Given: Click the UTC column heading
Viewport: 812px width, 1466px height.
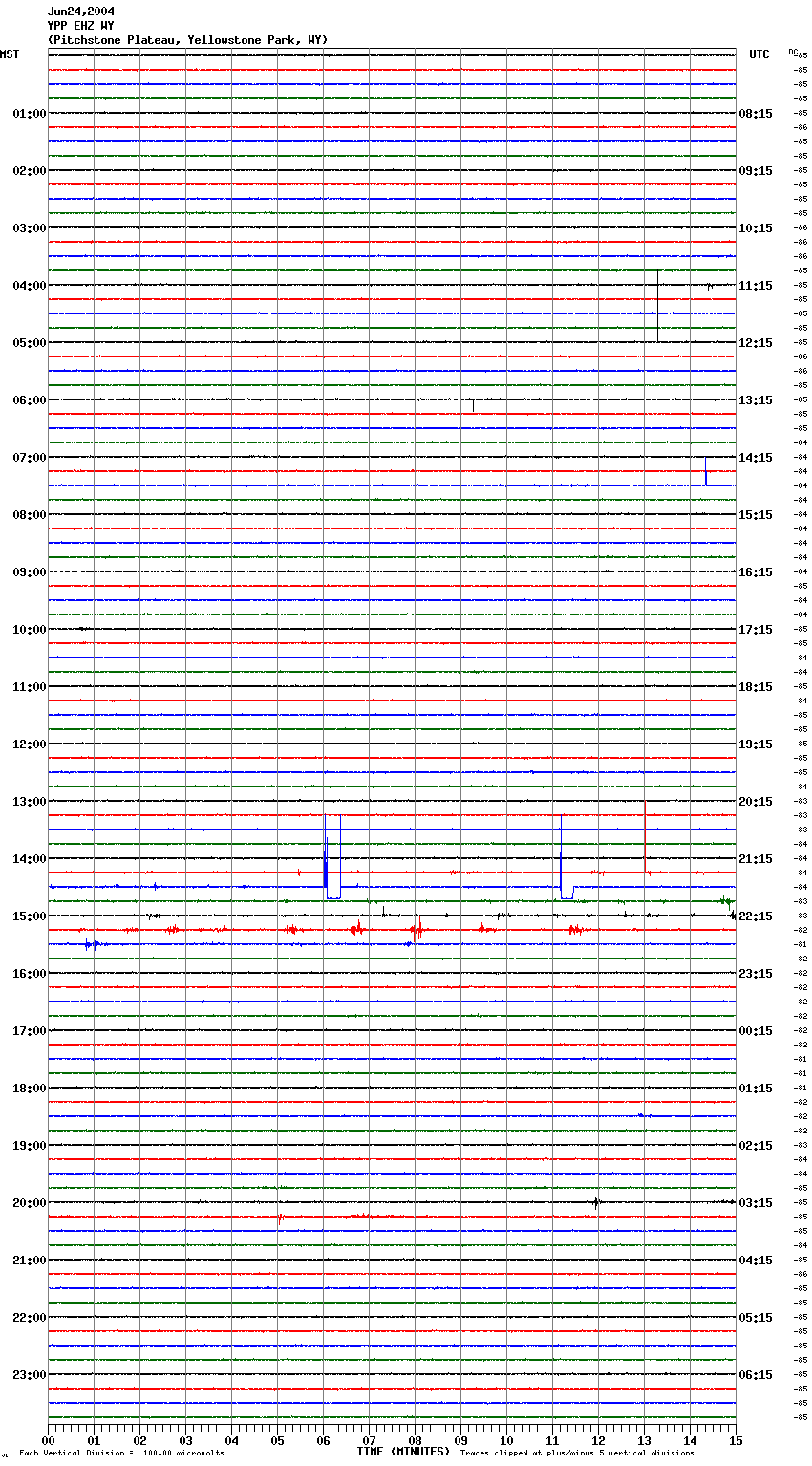Looking at the screenshot, I should 759,54.
